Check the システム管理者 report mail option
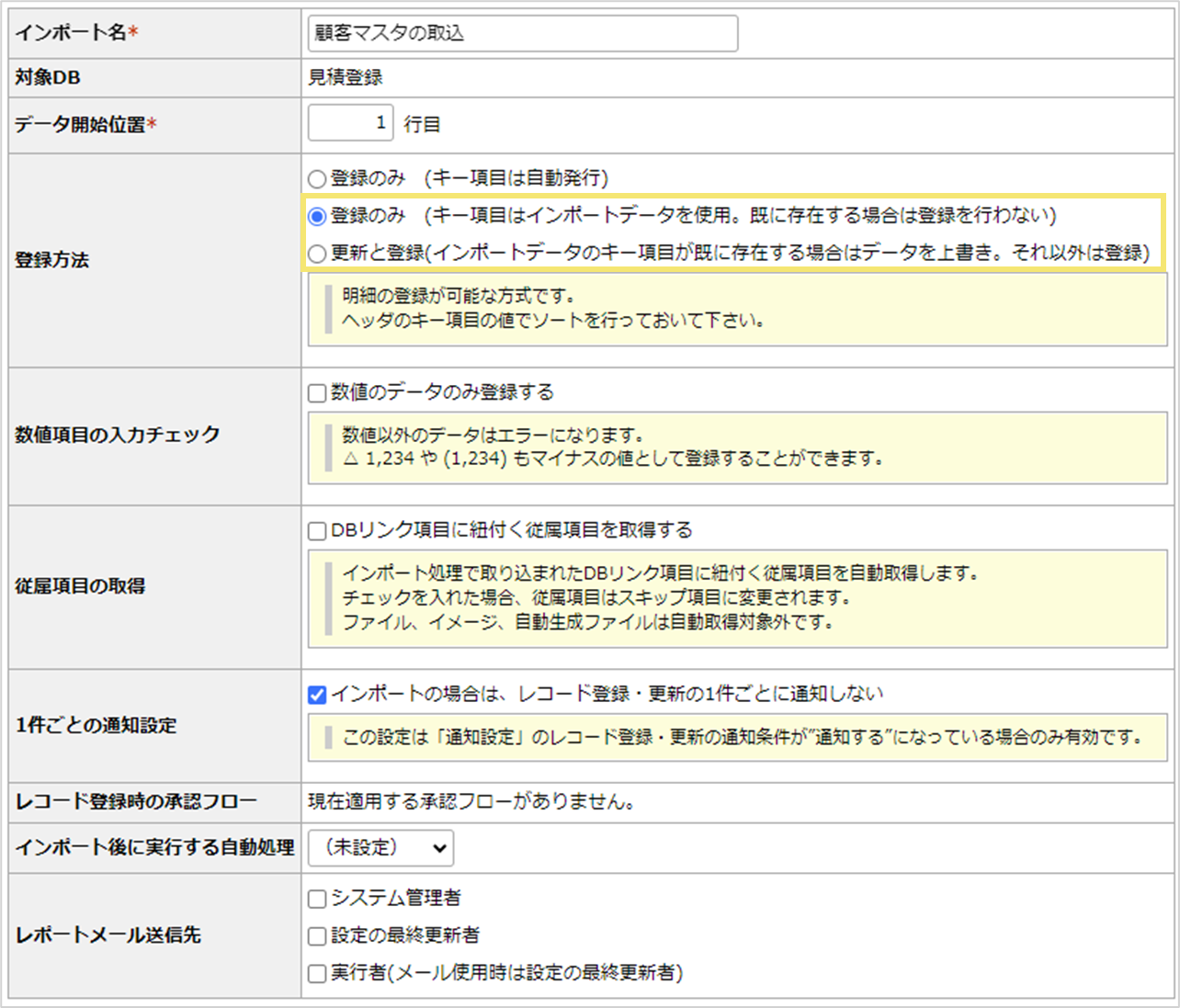Image resolution: width=1180 pixels, height=1008 pixels. pos(316,898)
